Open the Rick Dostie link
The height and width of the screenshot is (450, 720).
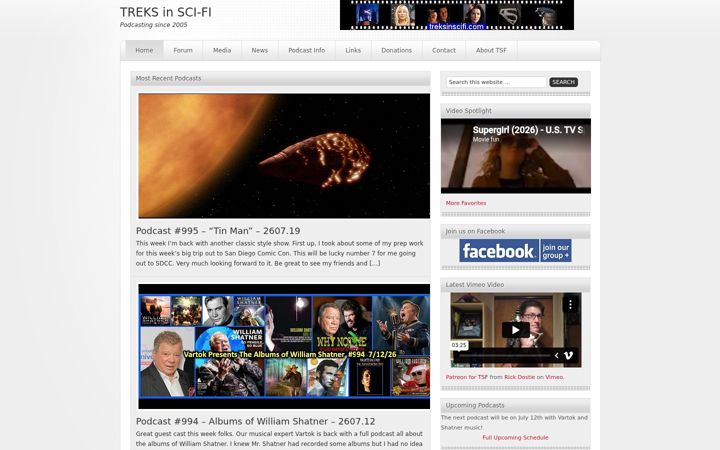tap(519, 377)
